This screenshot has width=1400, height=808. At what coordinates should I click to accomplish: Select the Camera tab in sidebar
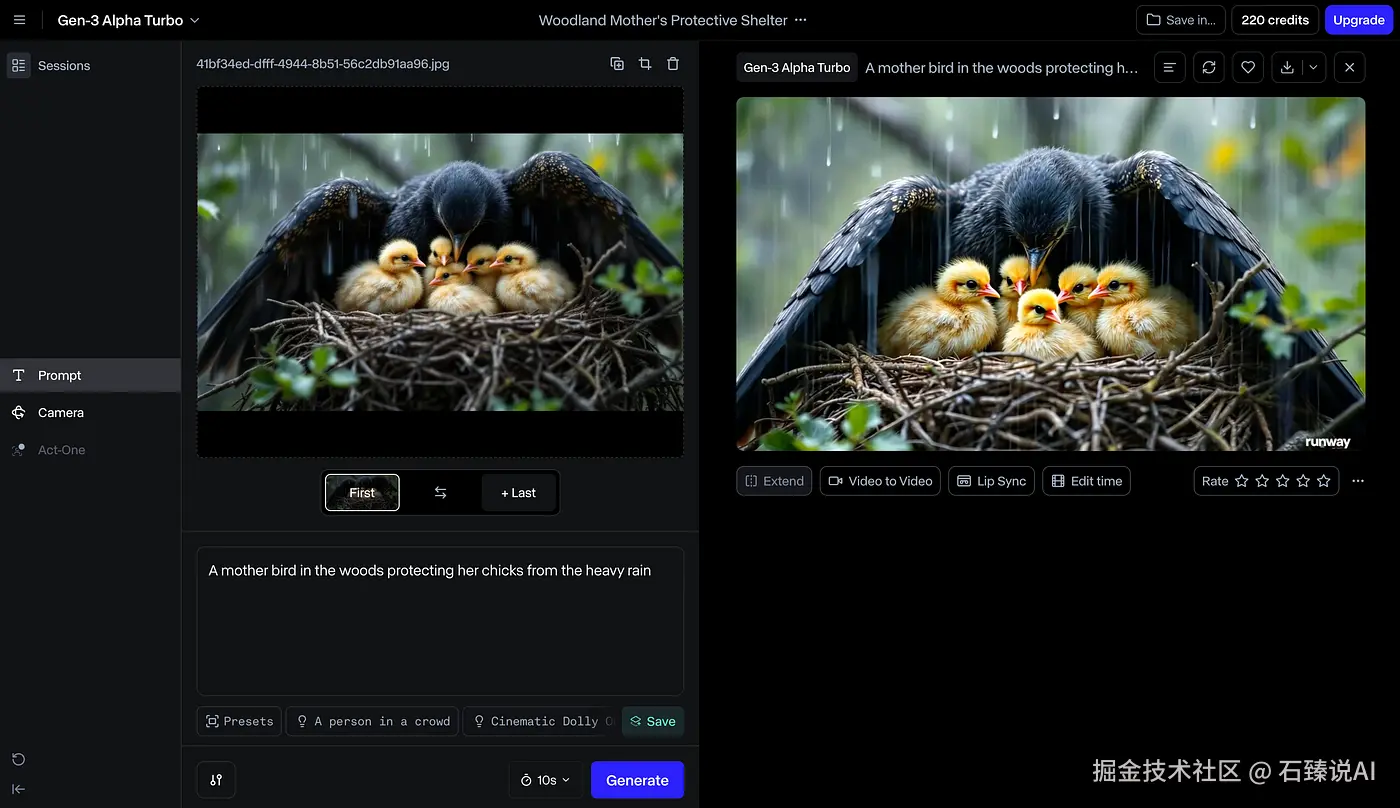(90, 412)
